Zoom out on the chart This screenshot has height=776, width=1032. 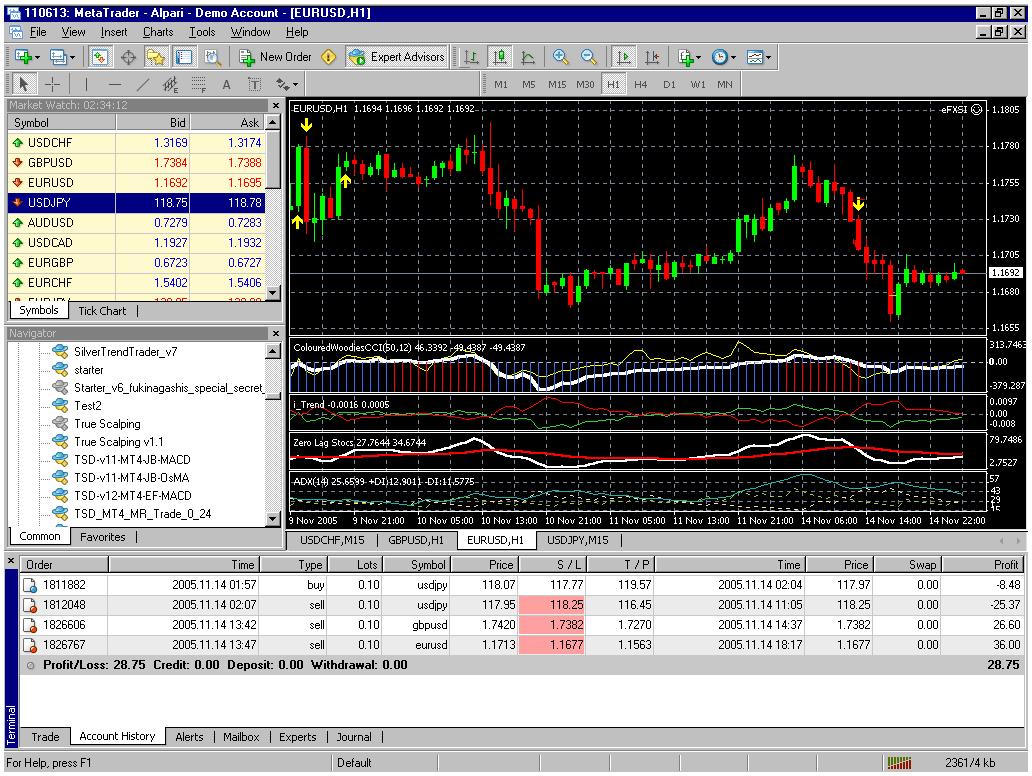tap(588, 57)
